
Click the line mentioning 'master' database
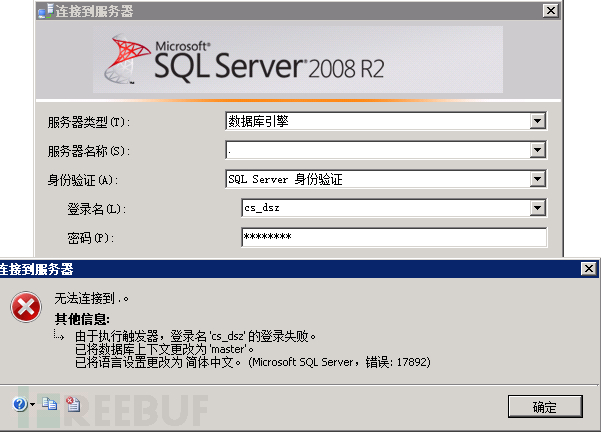coord(164,349)
